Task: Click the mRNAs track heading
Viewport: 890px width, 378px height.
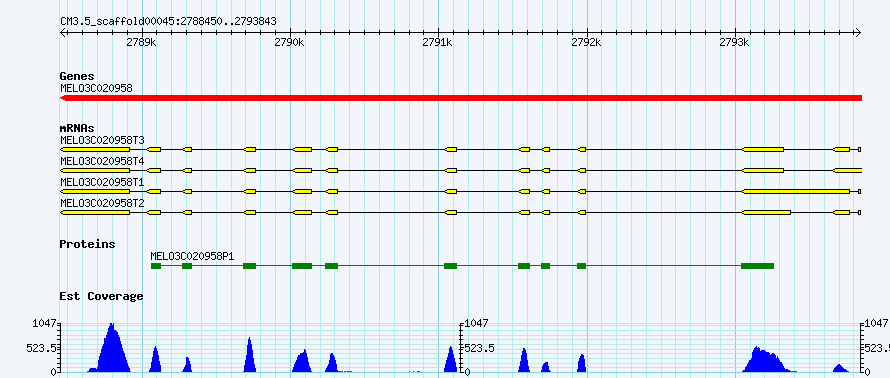Action: (77, 128)
